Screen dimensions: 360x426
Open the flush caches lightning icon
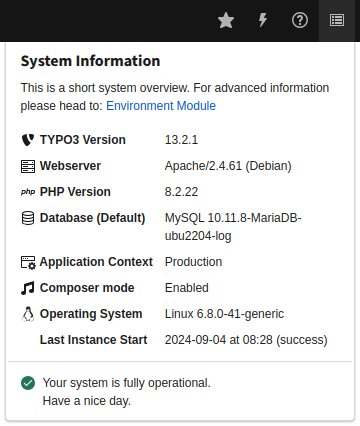coord(263,20)
